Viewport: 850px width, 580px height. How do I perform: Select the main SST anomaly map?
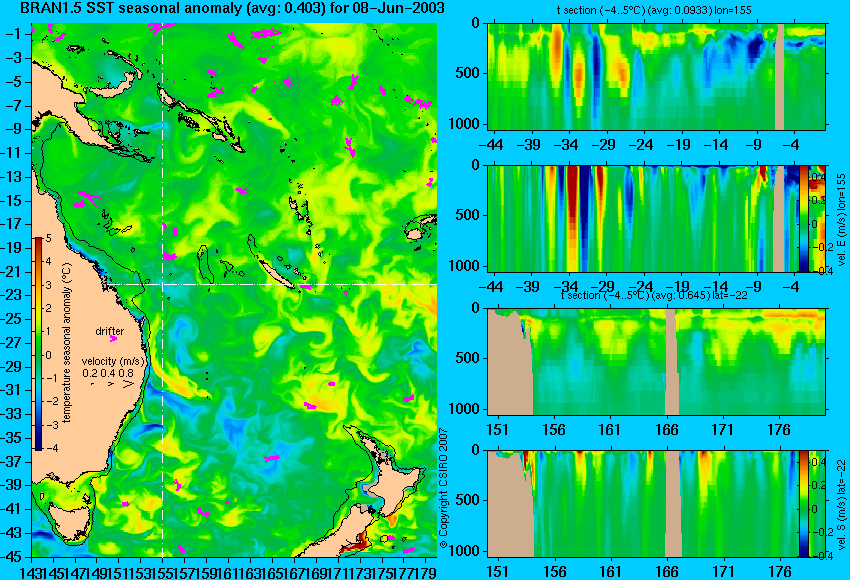[234, 290]
